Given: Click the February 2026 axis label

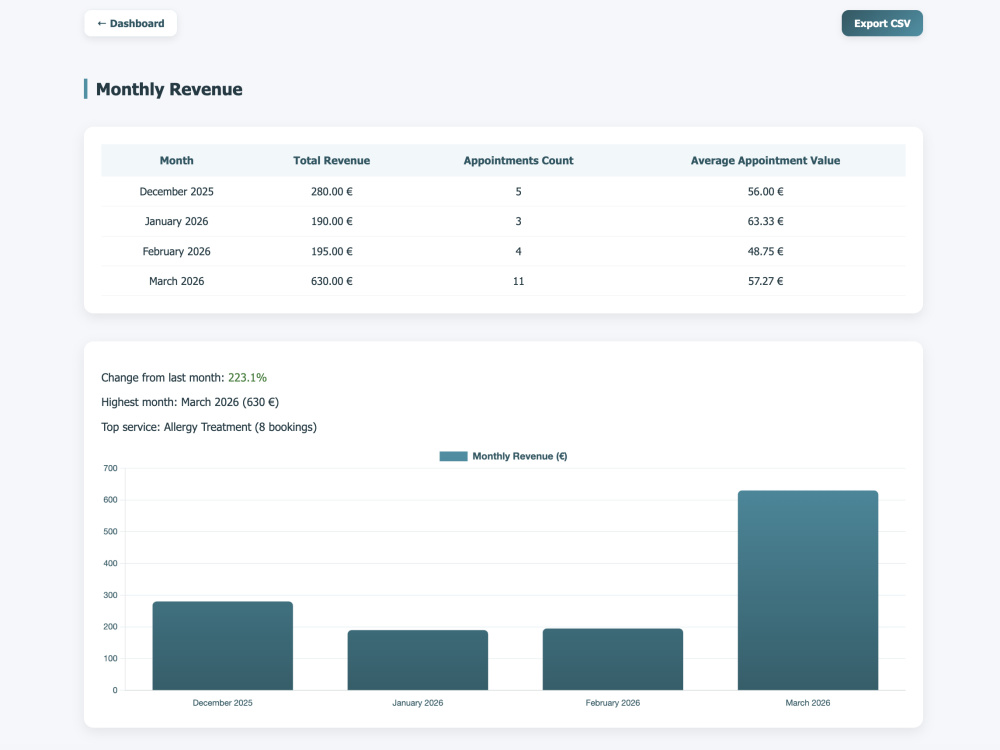Looking at the screenshot, I should [613, 703].
